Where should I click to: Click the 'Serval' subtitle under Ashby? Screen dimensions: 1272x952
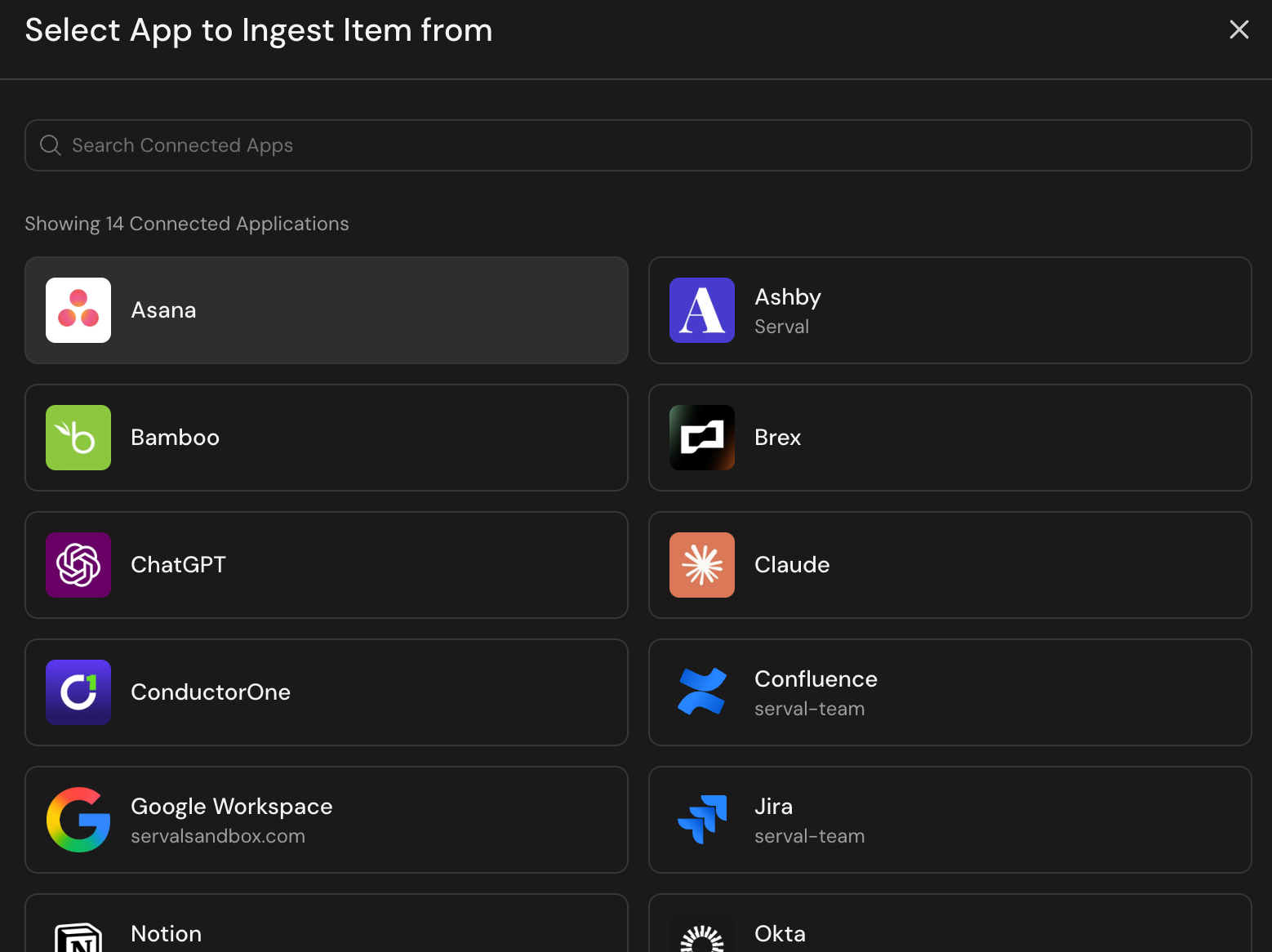point(781,327)
